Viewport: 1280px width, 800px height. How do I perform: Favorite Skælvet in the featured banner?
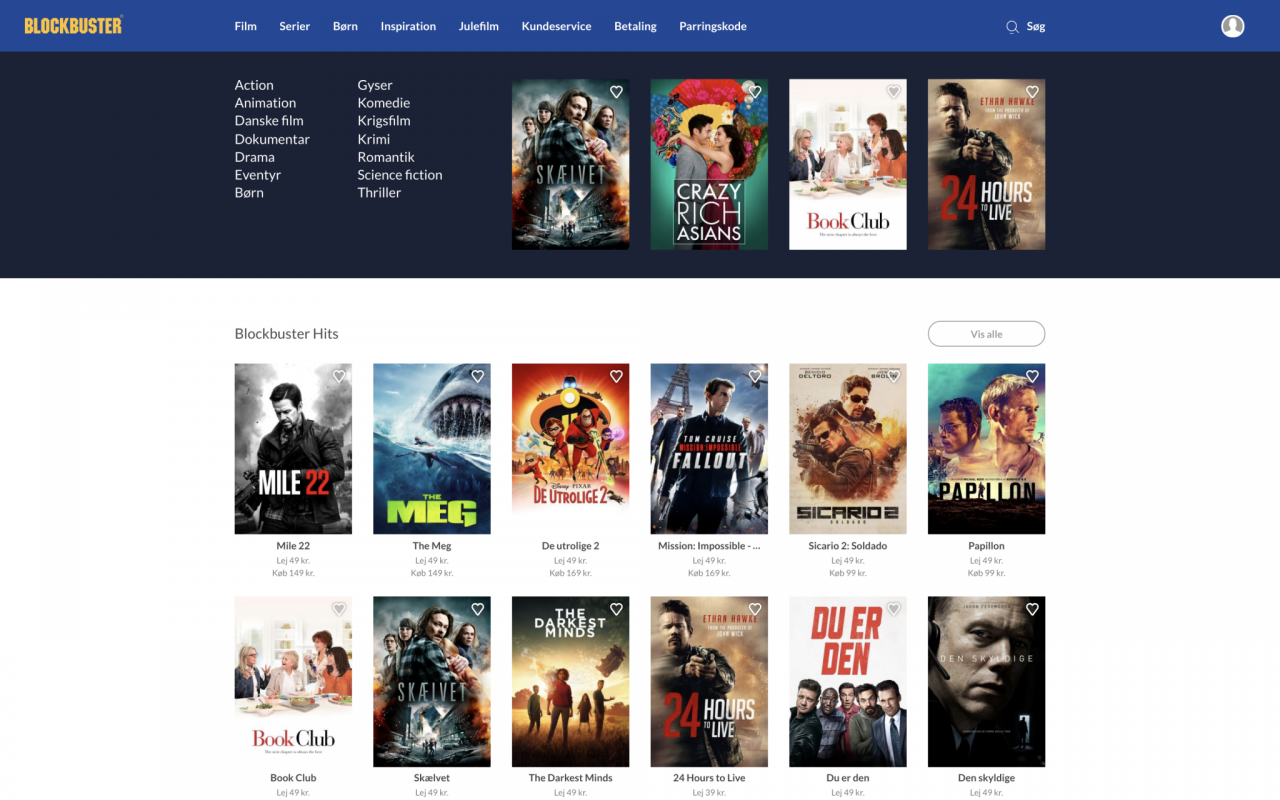616,92
